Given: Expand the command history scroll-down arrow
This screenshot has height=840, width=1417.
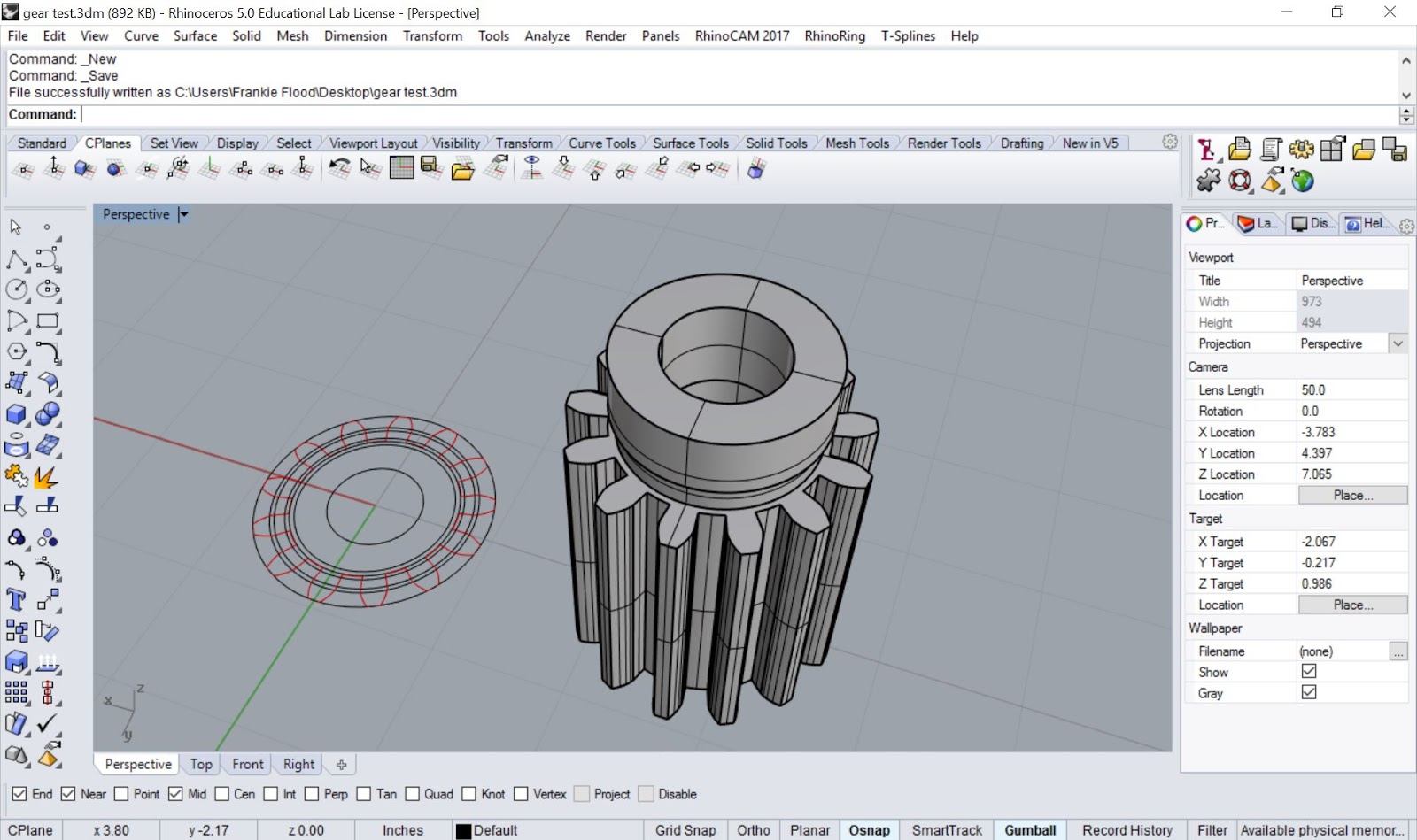Looking at the screenshot, I should (1405, 95).
